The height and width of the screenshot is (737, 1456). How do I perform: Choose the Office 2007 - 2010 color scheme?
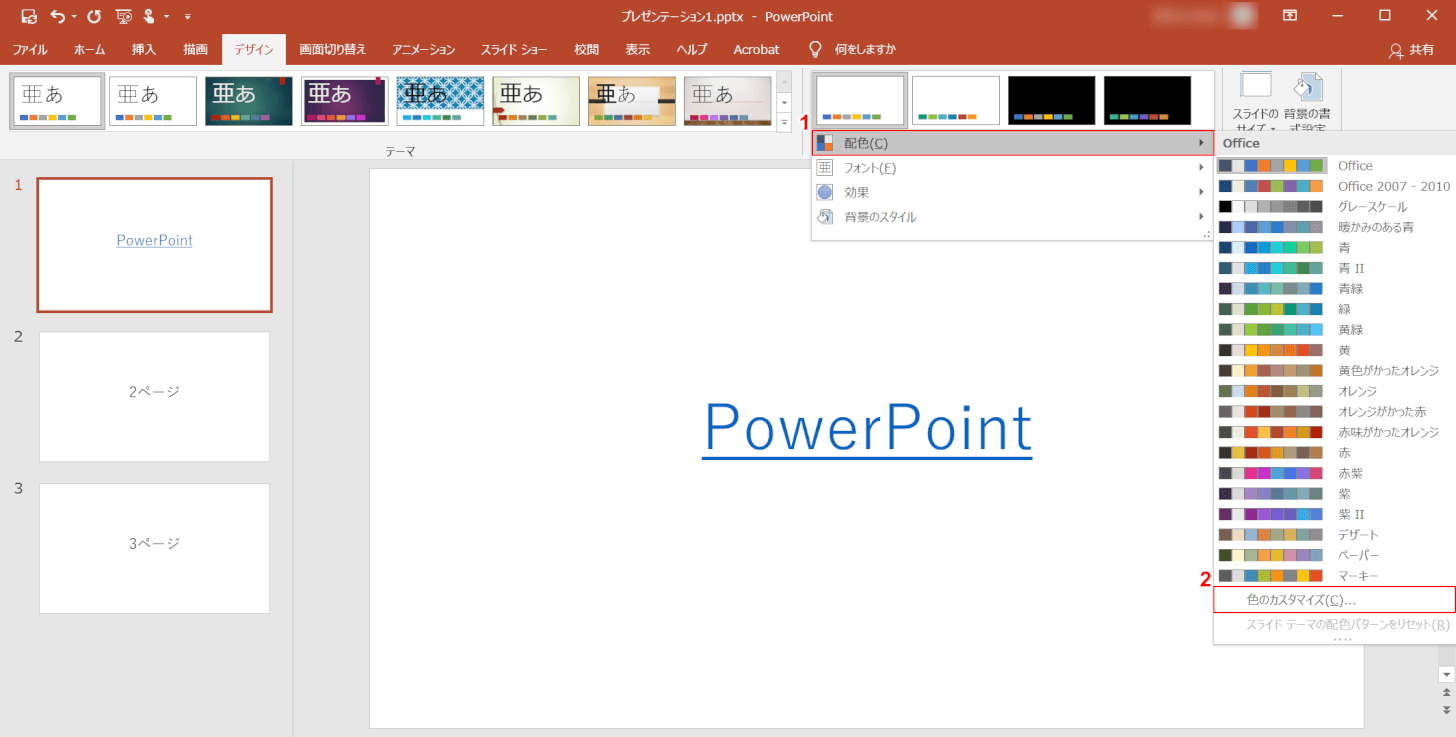1334,186
